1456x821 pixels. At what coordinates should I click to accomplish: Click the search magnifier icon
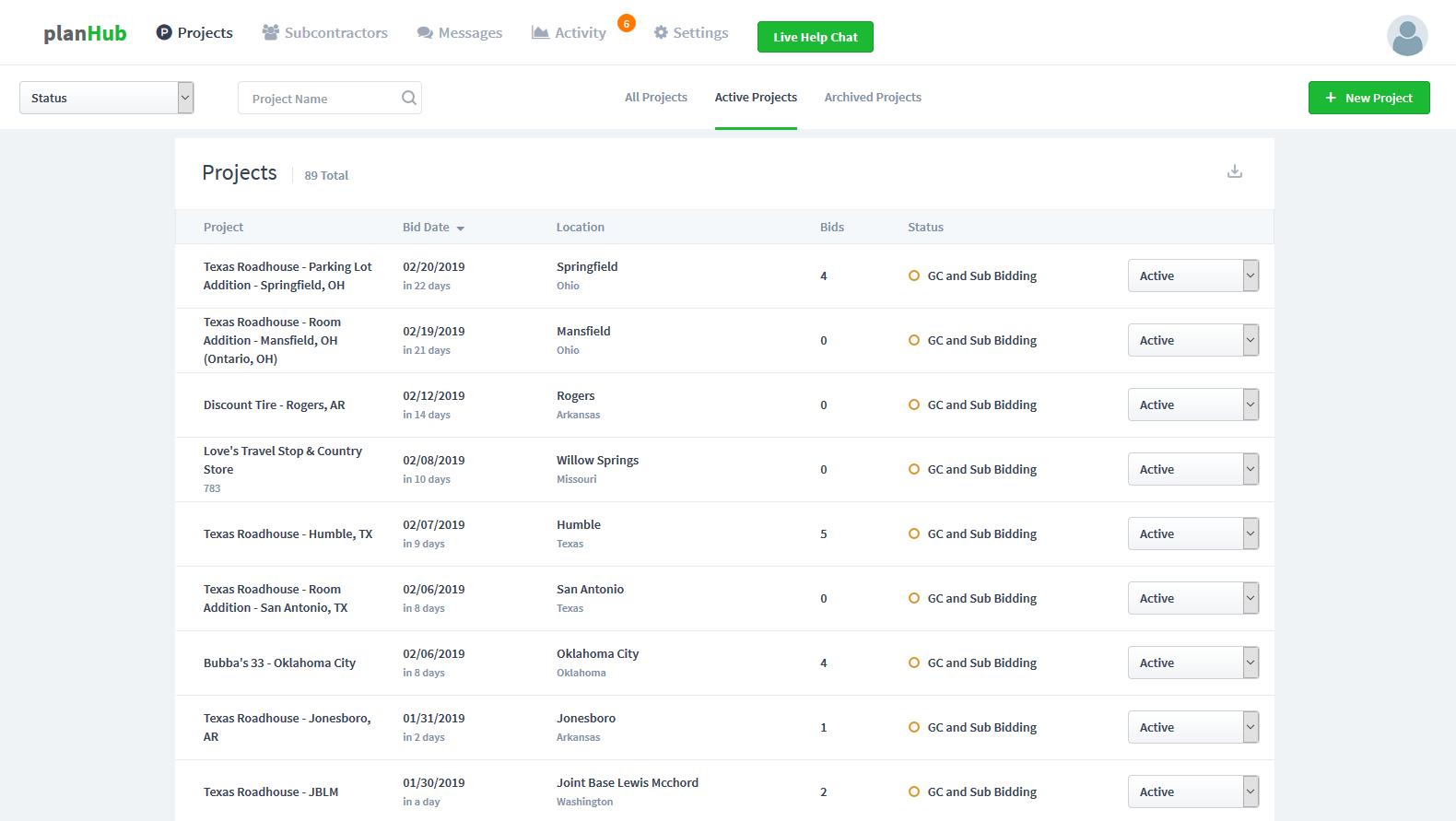(x=409, y=98)
